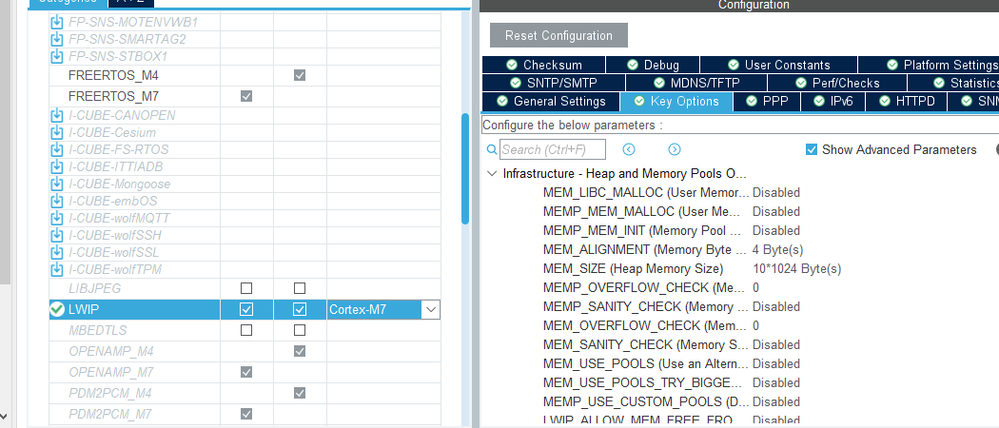
Task: Select MEMP_MEM_INIT Disabled value
Action: [776, 231]
